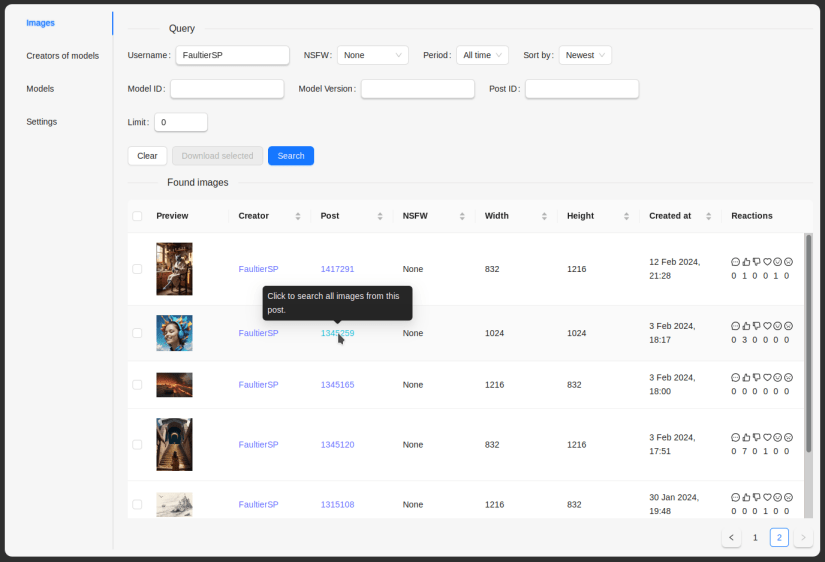This screenshot has width=825, height=562.
Task: Toggle the select-all checkbox in table header
Action: 137,216
